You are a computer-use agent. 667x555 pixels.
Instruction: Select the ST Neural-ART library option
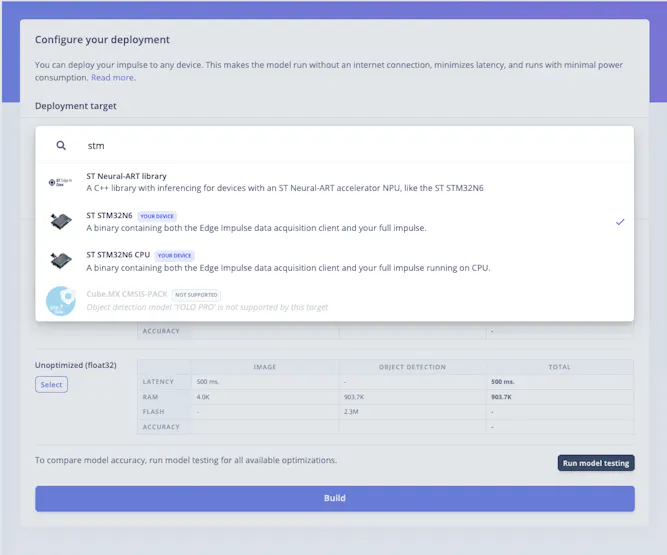pyautogui.click(x=334, y=182)
